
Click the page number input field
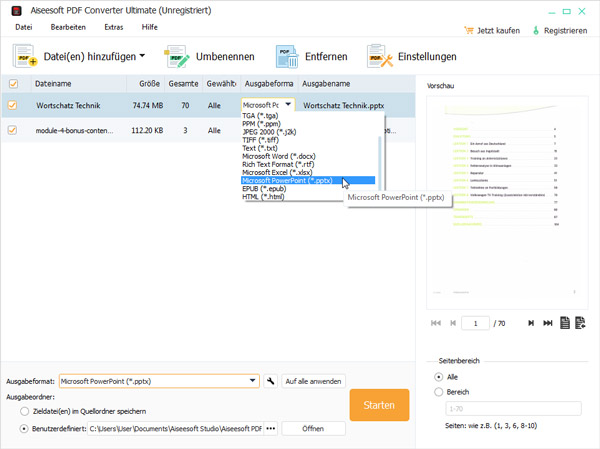click(476, 323)
